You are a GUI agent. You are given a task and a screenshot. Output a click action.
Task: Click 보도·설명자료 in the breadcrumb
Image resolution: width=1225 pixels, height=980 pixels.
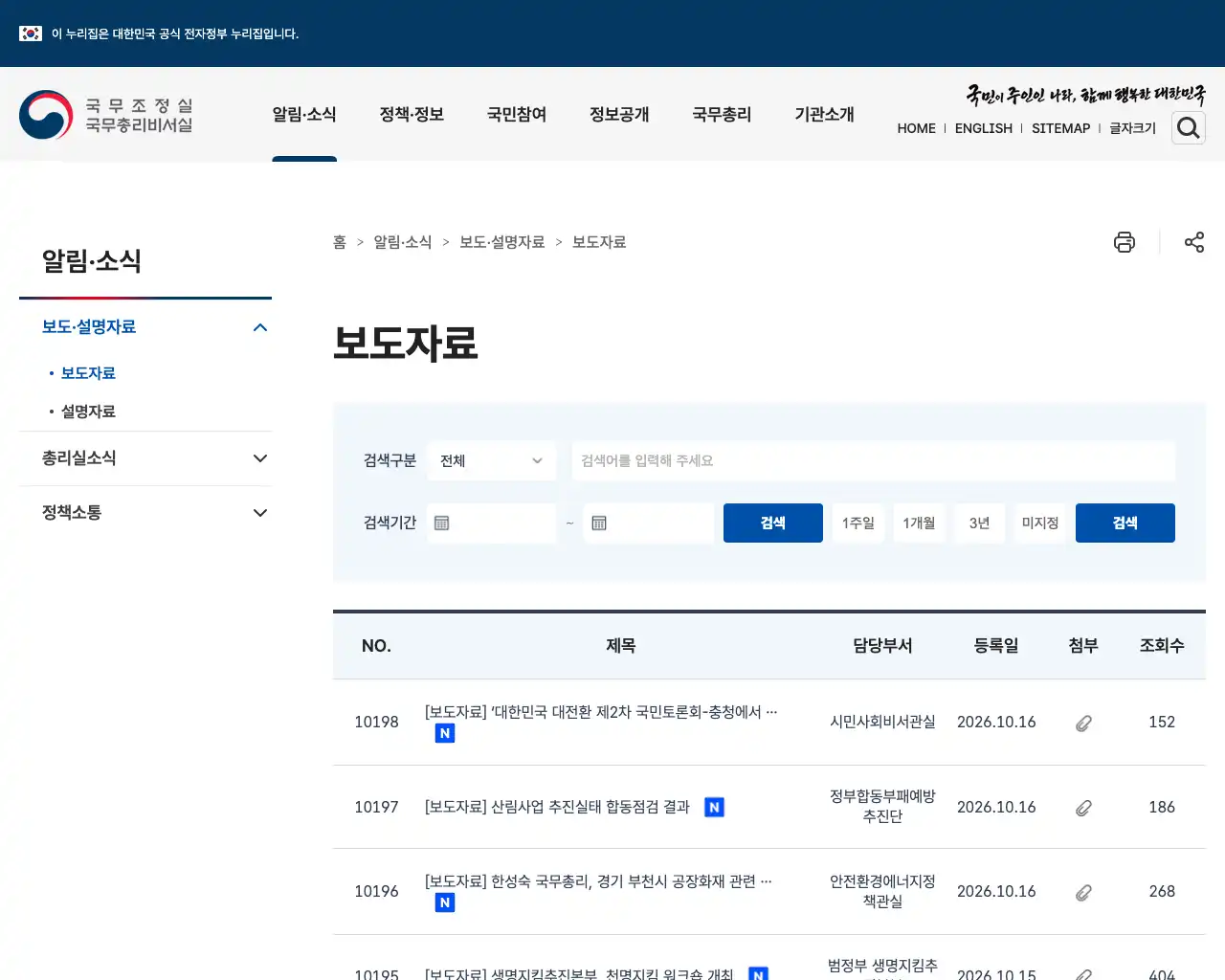click(x=502, y=242)
